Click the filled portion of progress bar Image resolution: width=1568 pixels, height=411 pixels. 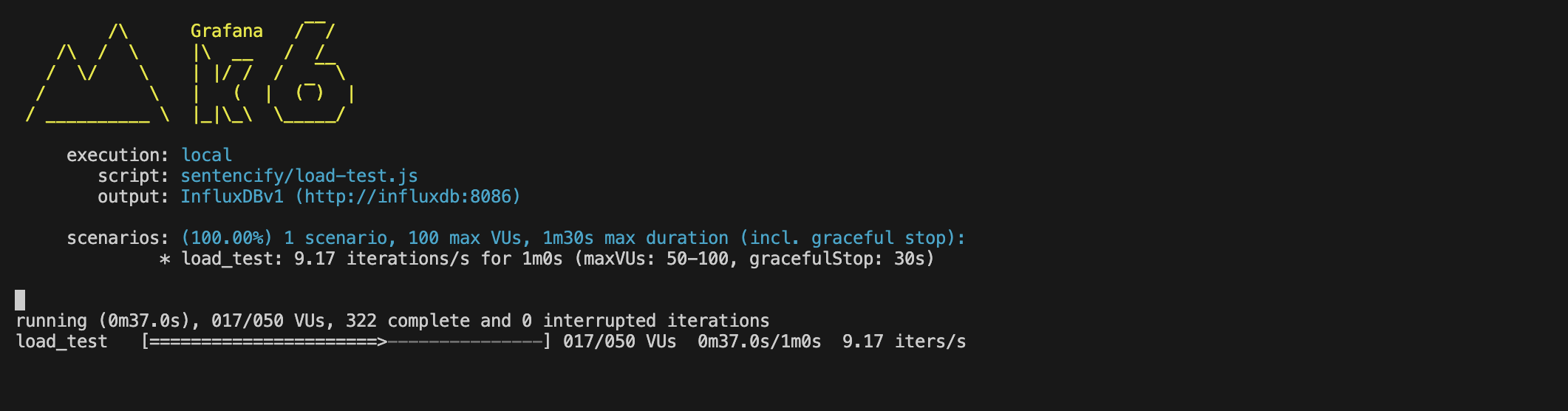[x=262, y=342]
